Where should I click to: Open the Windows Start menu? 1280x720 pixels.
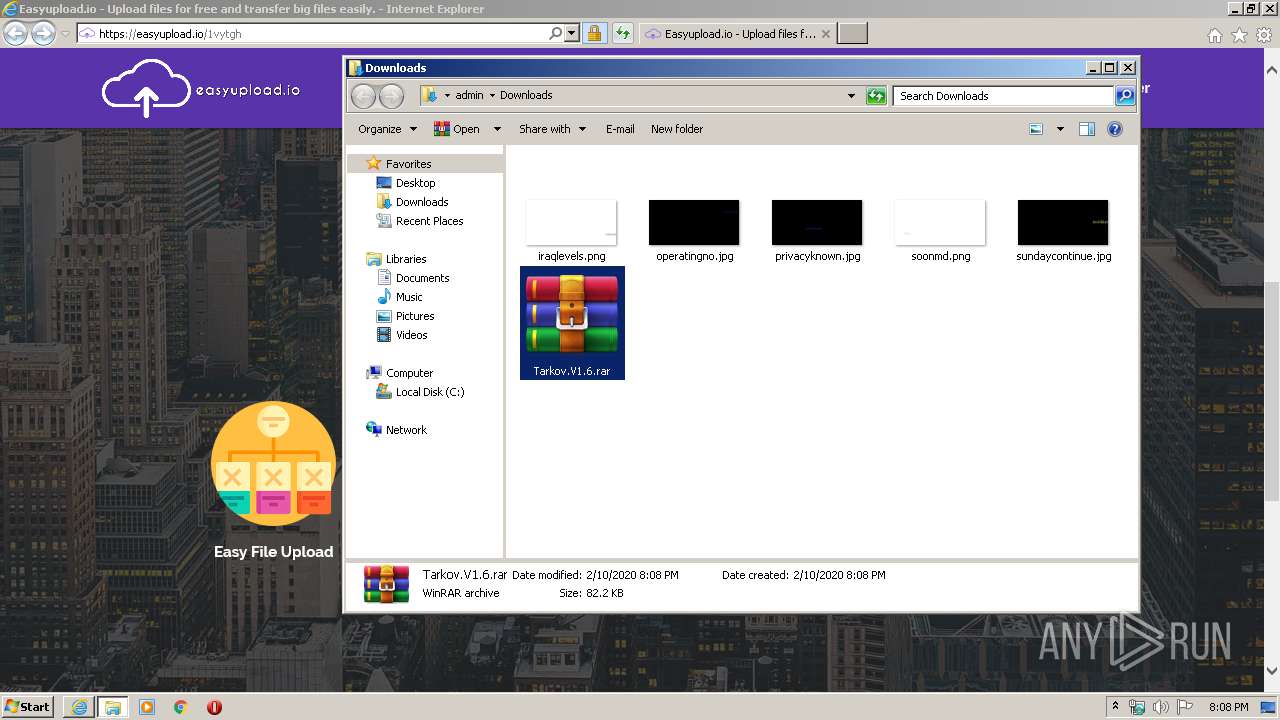point(28,706)
